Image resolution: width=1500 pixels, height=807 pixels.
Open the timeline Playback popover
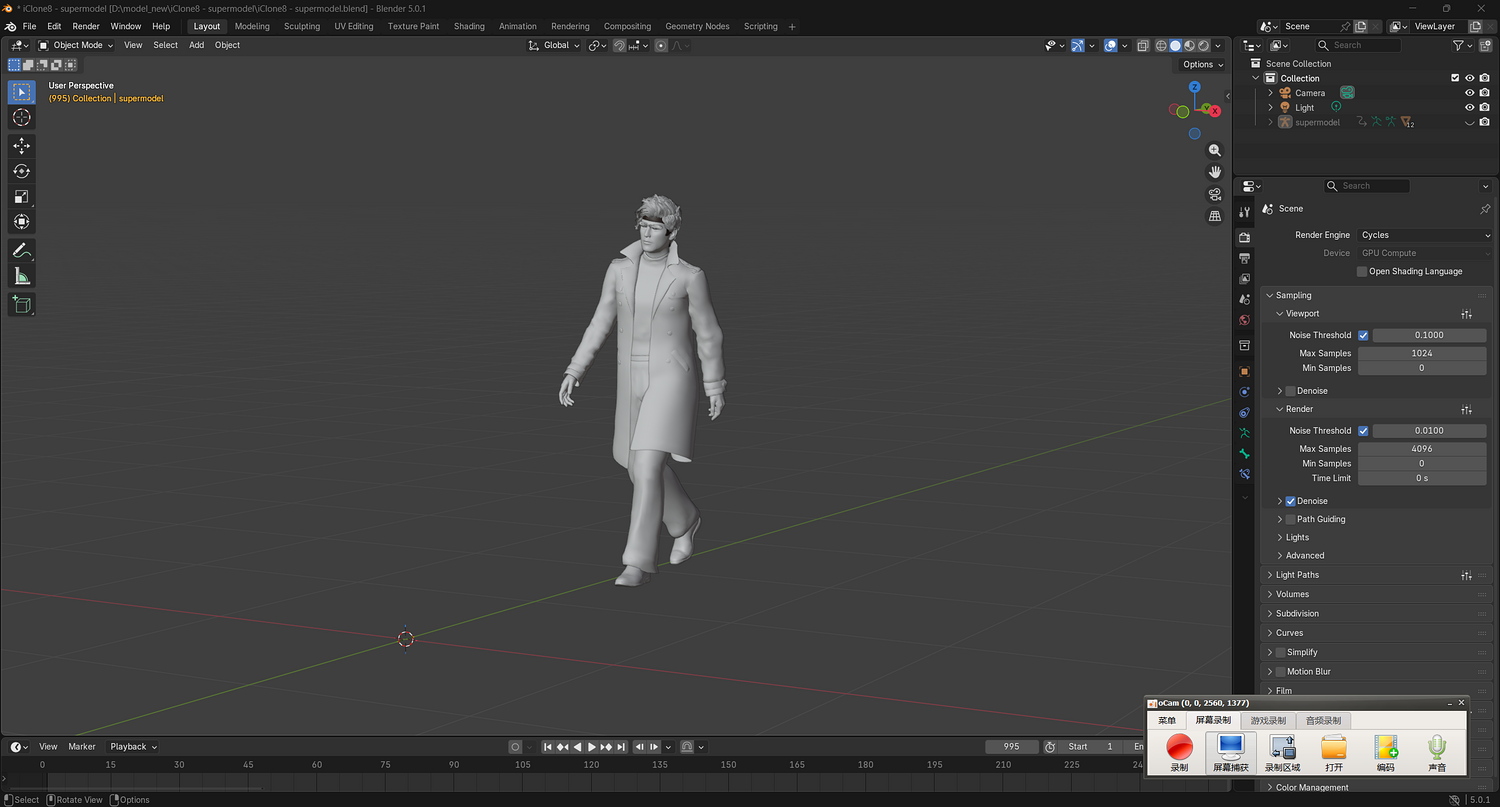pos(133,747)
